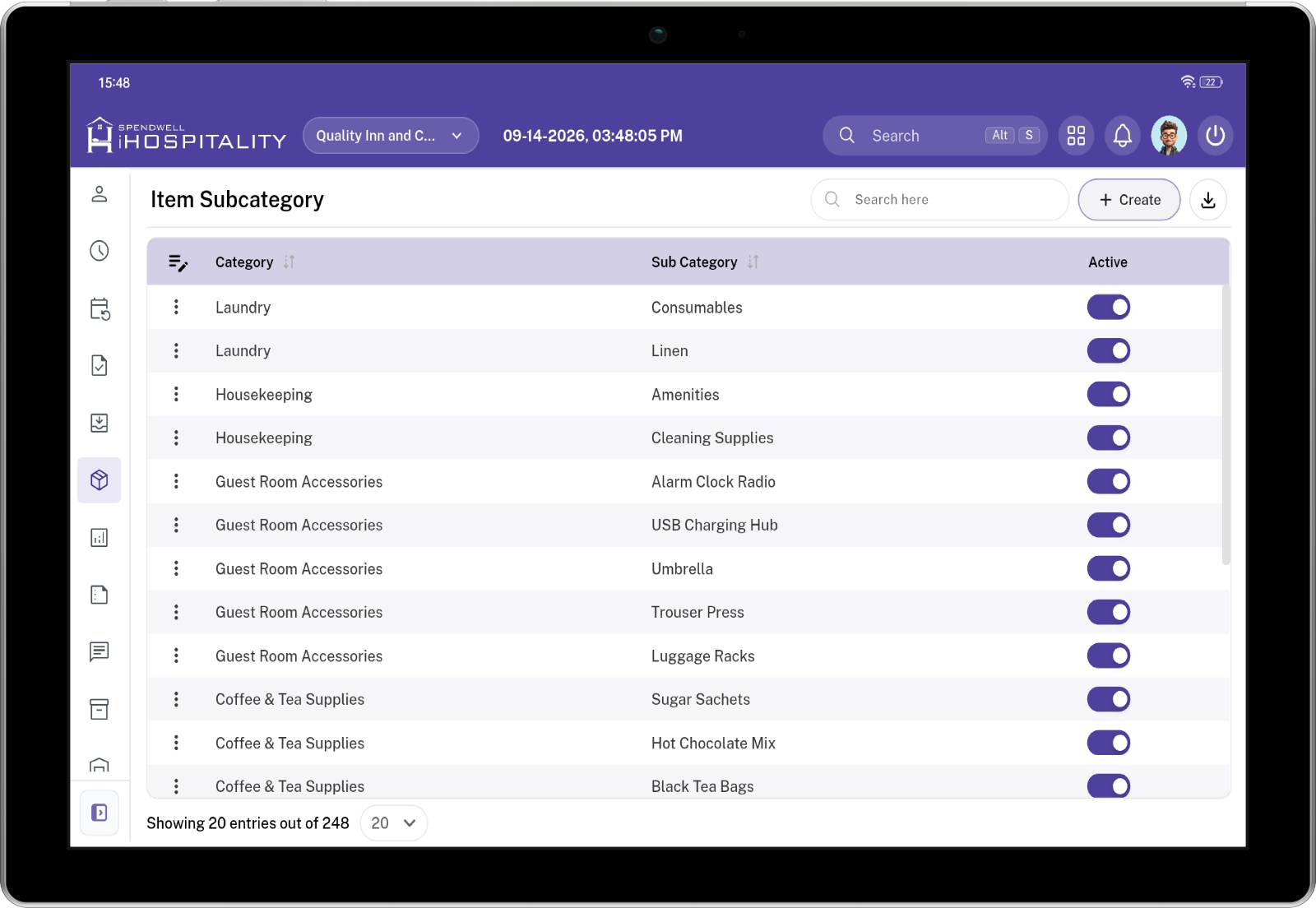Open the user profile sidebar icon
This screenshot has height=908, width=1316.
(100, 194)
